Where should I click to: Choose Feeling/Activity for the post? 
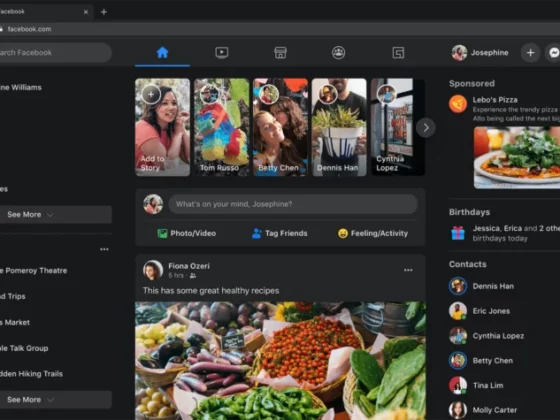point(373,233)
